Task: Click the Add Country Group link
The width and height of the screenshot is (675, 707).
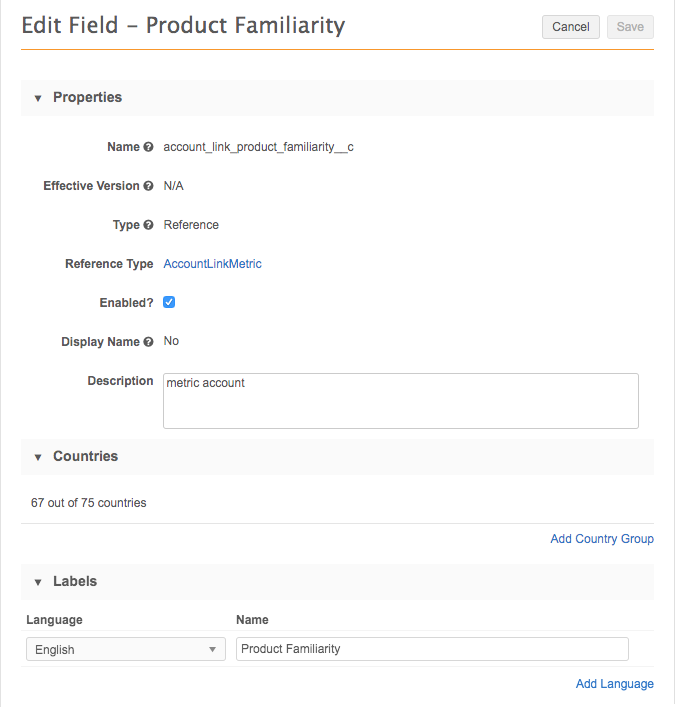Action: 601,539
